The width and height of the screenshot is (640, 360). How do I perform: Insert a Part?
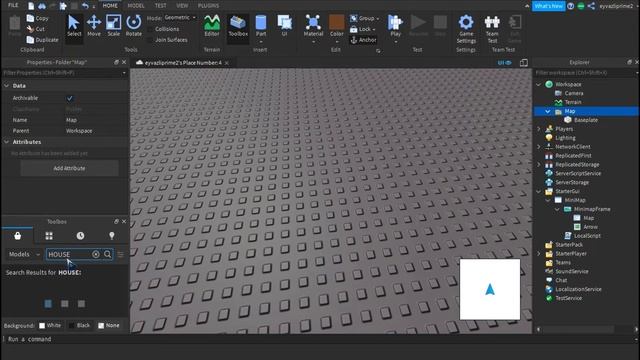tap(261, 27)
